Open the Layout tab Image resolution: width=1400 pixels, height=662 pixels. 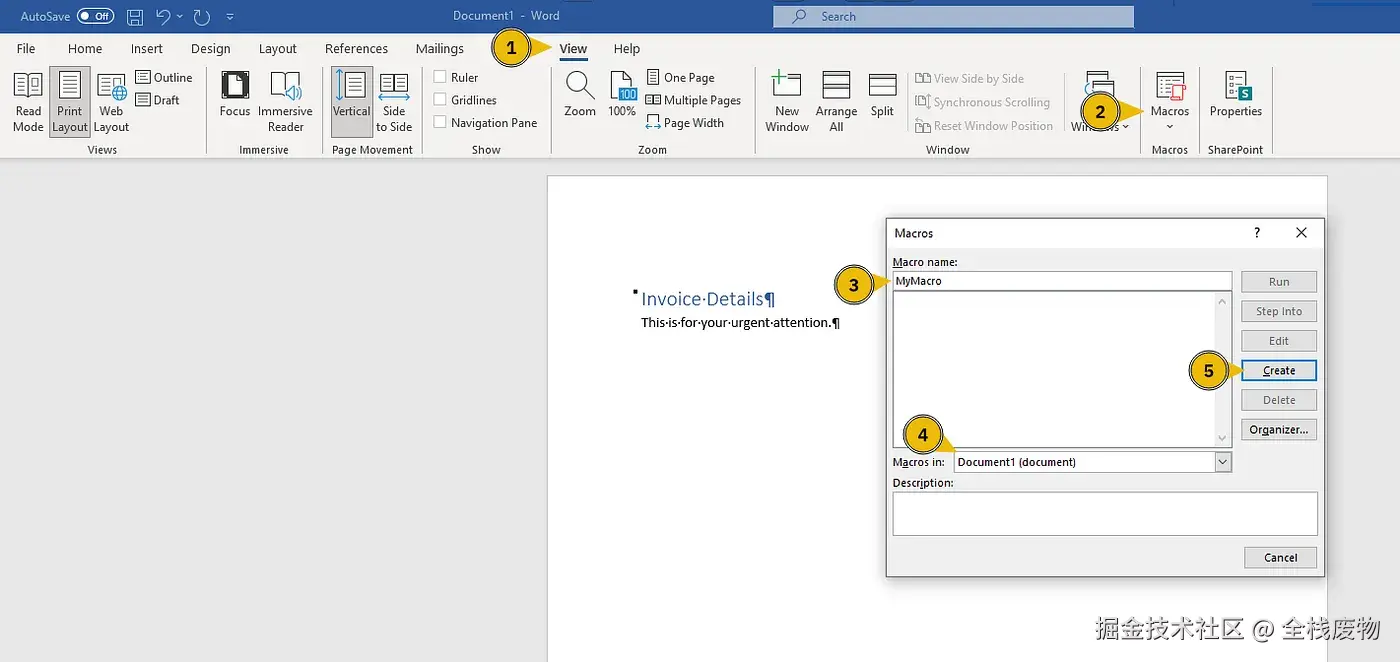point(278,49)
